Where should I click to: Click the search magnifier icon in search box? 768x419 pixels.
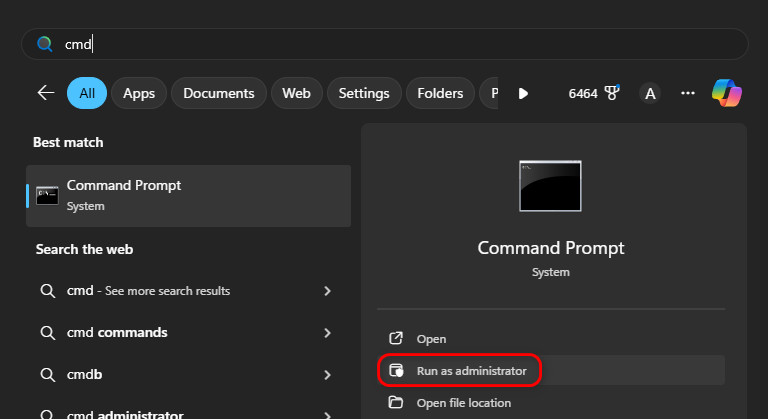[x=44, y=44]
